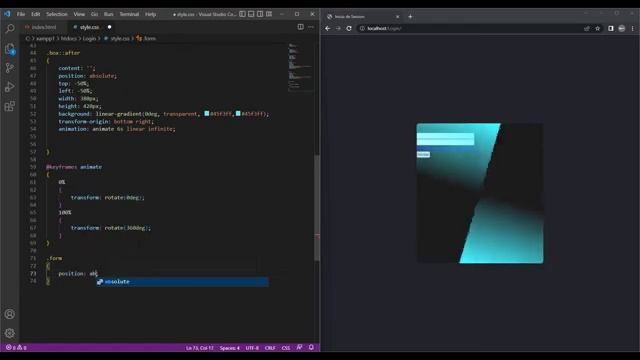
Task: Click the unsaved dot on style.css tab
Action: point(109,27)
